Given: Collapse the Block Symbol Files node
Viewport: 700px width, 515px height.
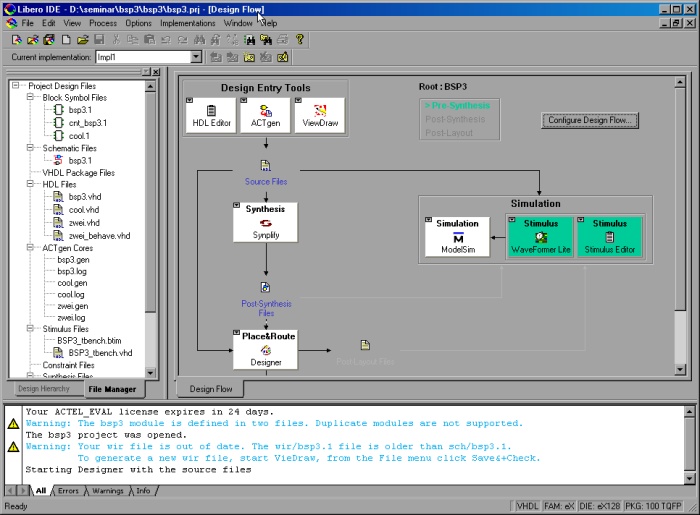Looking at the screenshot, I should coord(30,97).
